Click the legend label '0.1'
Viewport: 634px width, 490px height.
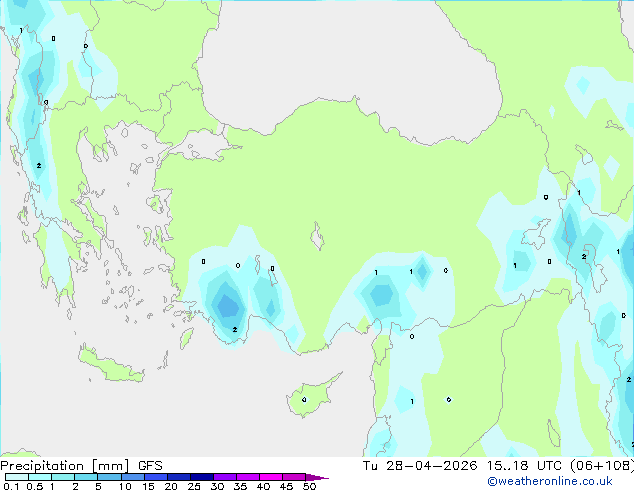[x=11, y=486]
